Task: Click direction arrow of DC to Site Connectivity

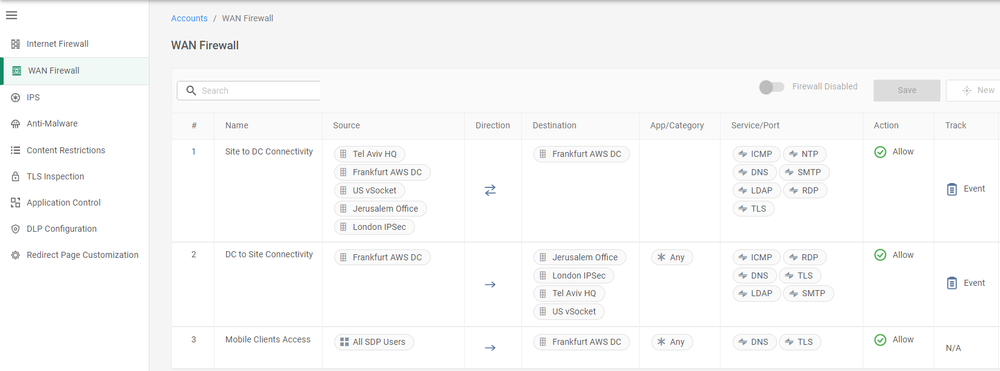Action: click(490, 284)
